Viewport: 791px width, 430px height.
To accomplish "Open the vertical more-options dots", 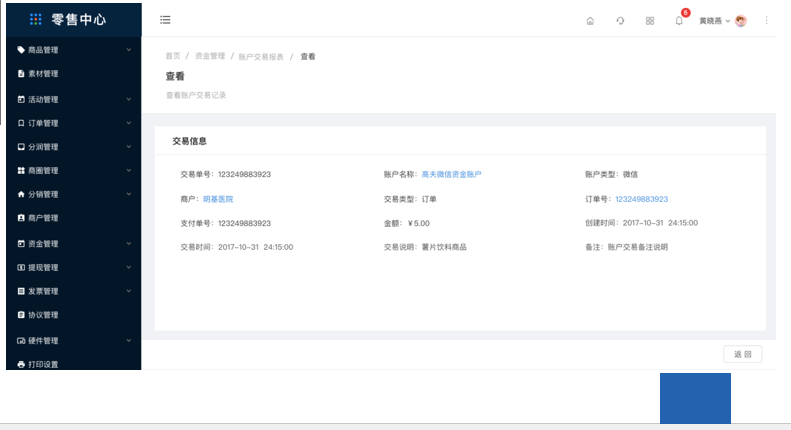I will tap(766, 20).
